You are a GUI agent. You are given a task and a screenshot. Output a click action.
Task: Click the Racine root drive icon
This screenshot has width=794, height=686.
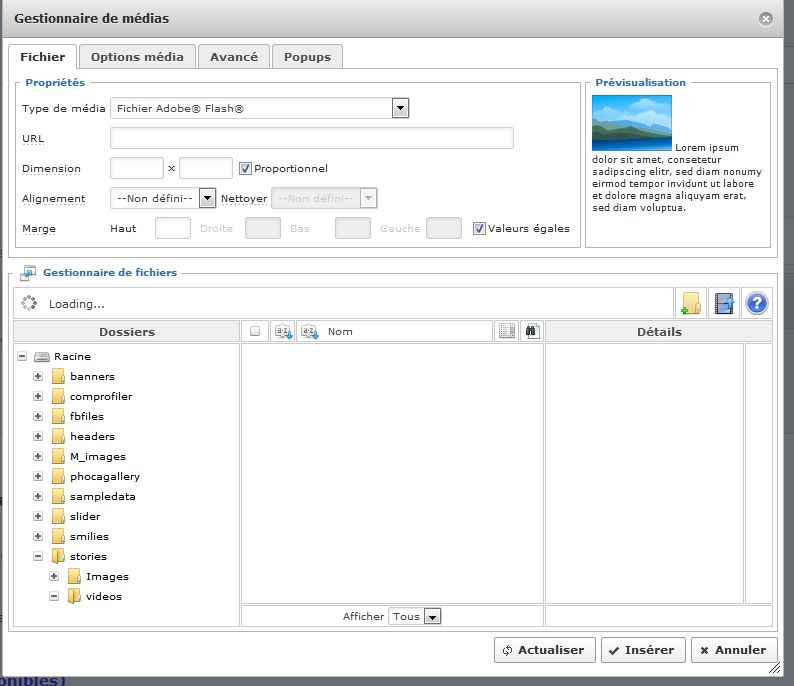pyautogui.click(x=42, y=357)
